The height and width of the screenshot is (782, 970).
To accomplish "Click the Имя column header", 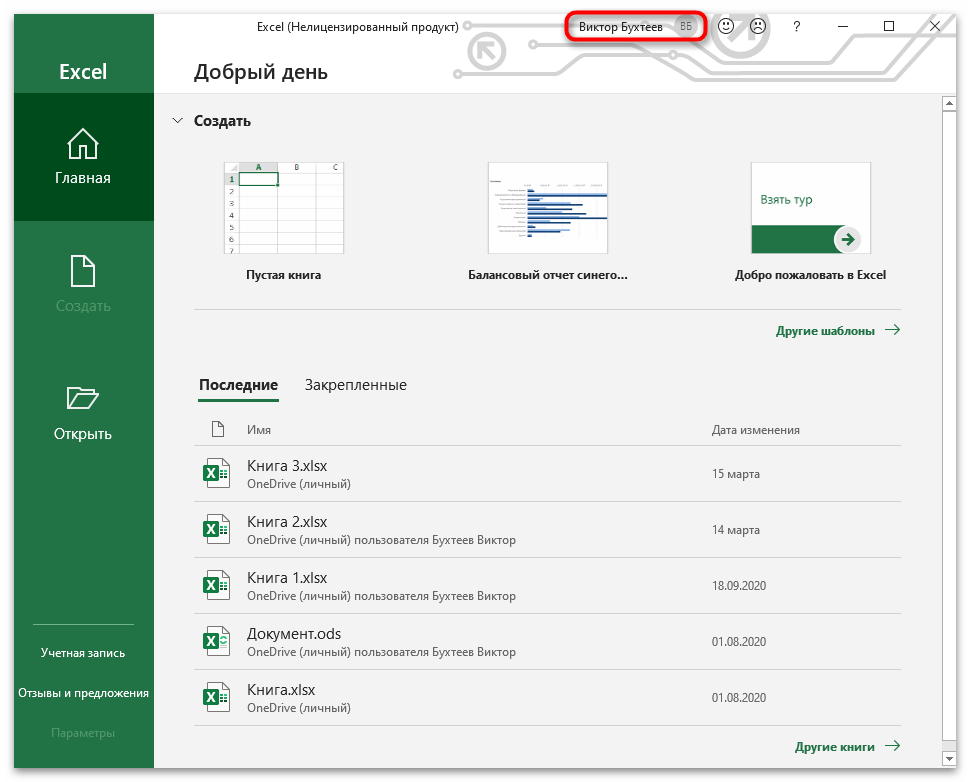I will (259, 429).
